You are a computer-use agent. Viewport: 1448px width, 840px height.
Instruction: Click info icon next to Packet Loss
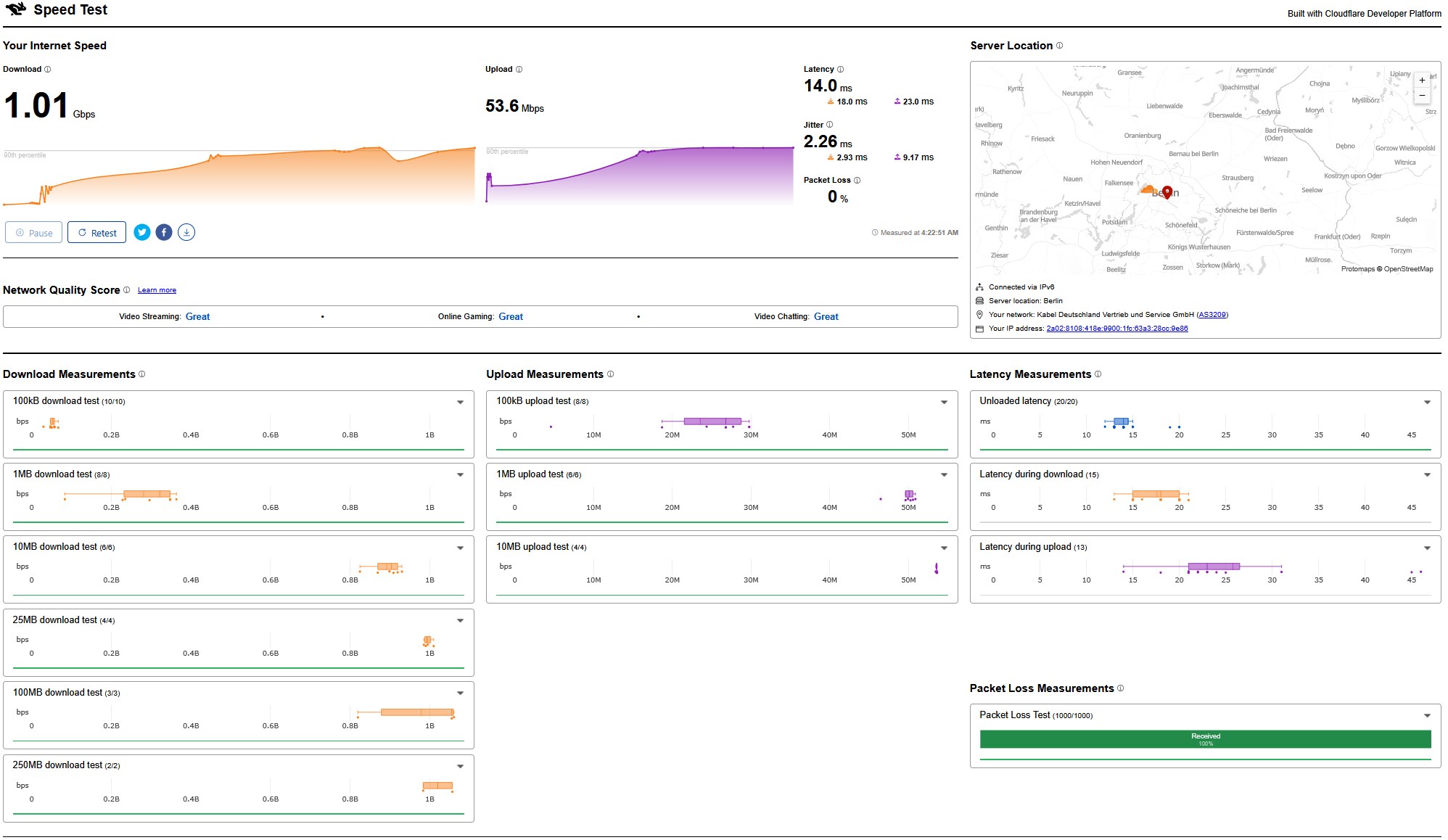coord(857,181)
